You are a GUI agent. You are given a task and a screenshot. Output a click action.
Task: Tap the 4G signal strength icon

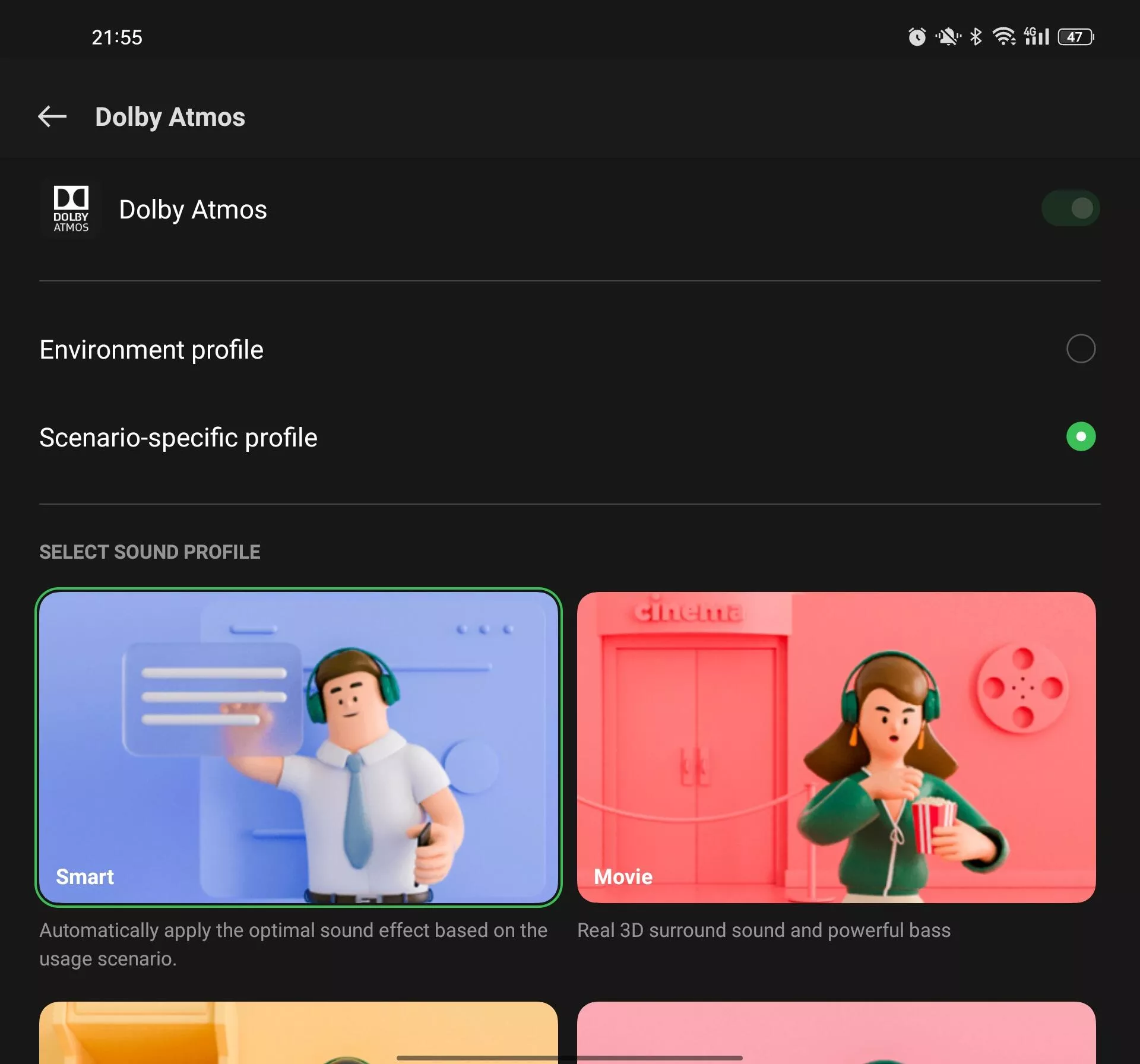pyautogui.click(x=1037, y=37)
